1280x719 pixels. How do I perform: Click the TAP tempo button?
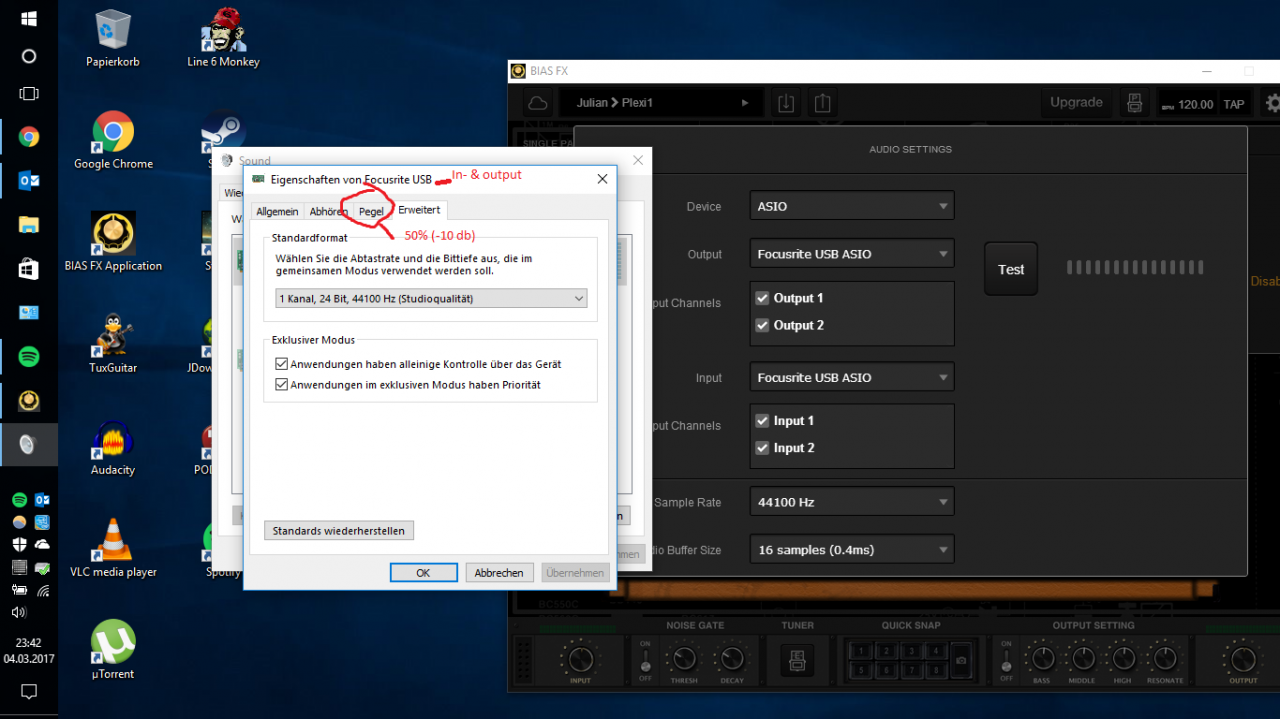click(1234, 104)
